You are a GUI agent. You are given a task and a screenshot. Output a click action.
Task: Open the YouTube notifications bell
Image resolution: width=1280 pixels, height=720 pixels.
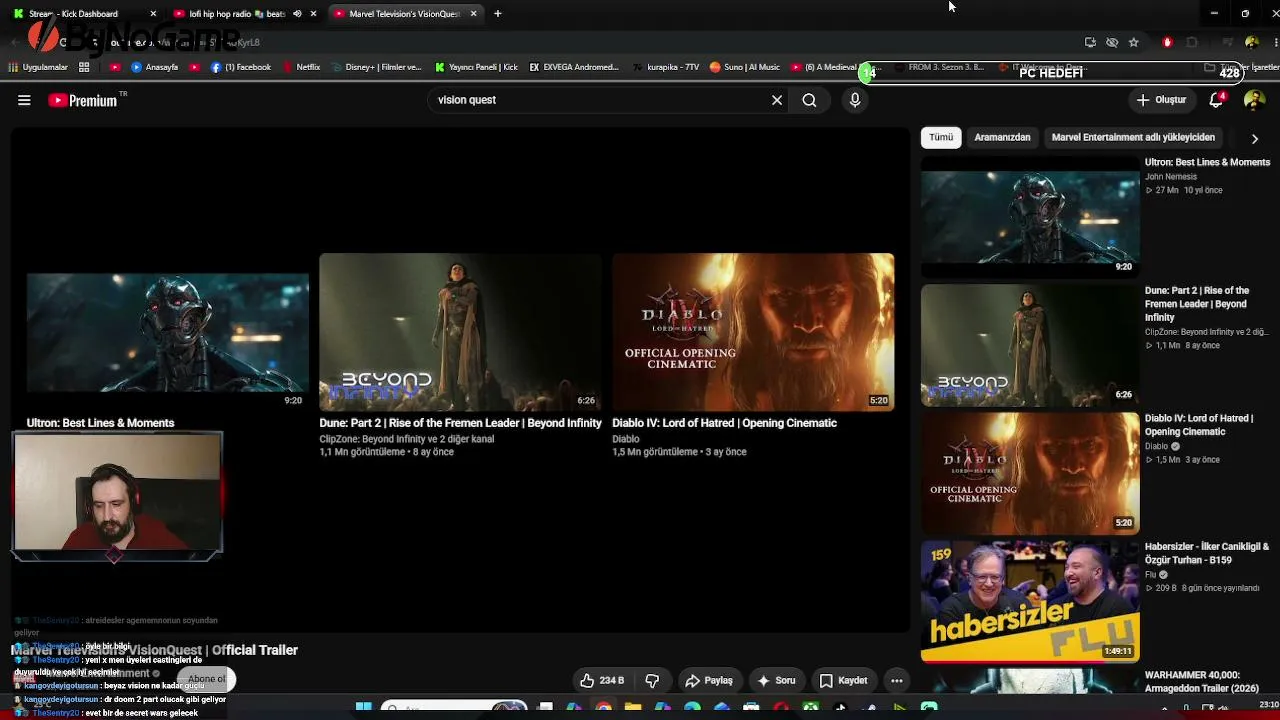coord(1217,100)
